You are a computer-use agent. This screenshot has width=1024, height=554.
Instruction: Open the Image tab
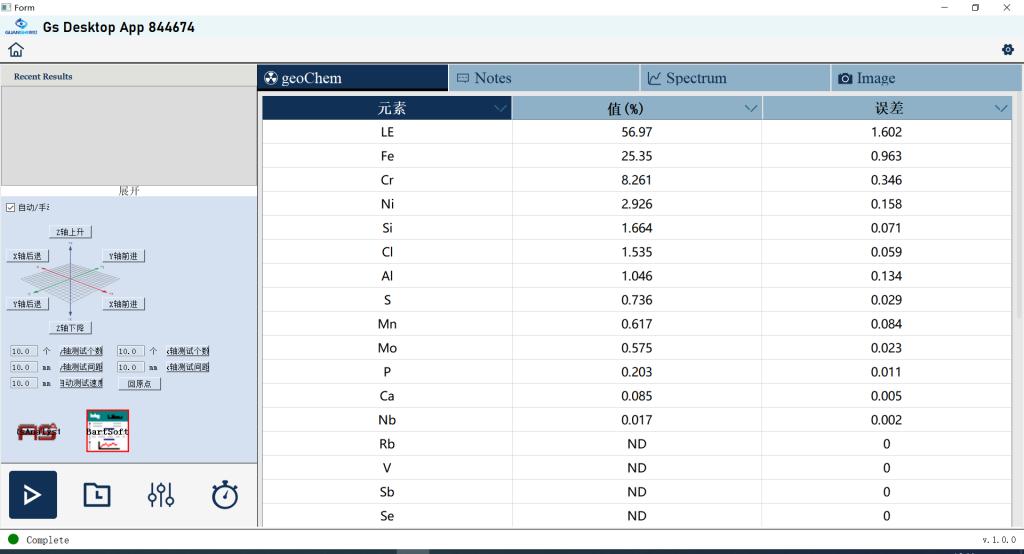pos(926,78)
